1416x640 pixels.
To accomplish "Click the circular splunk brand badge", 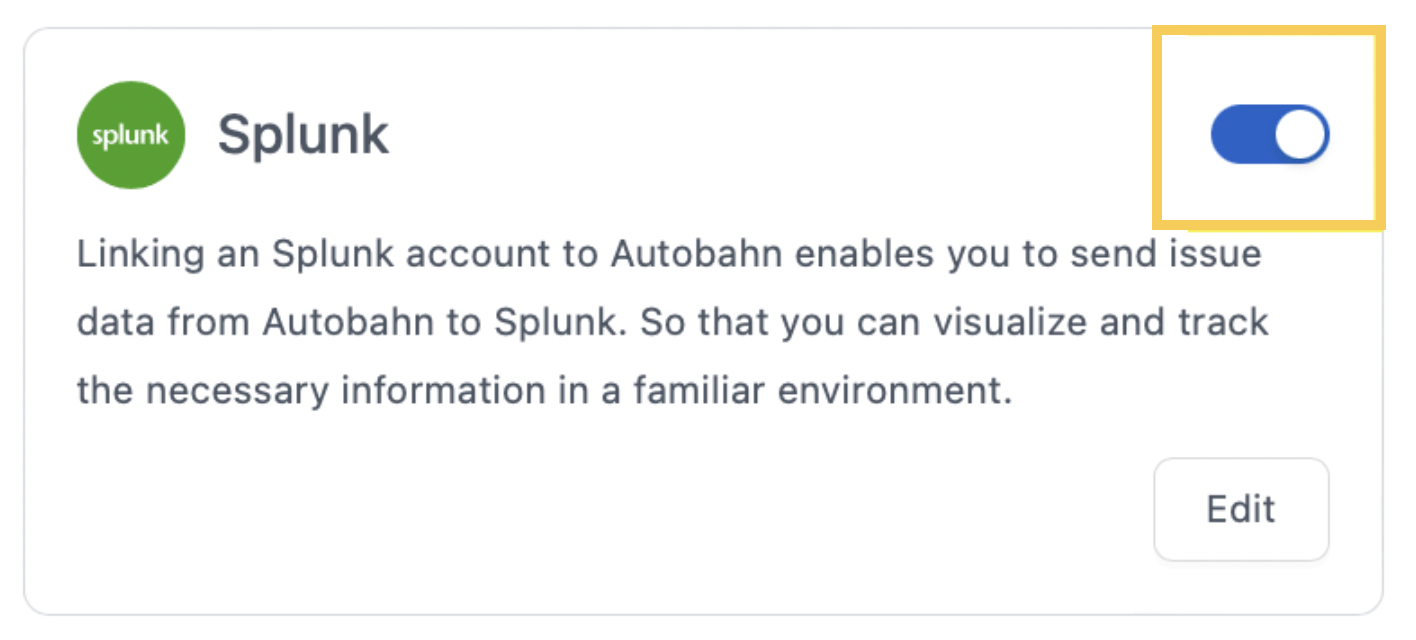I will (131, 135).
